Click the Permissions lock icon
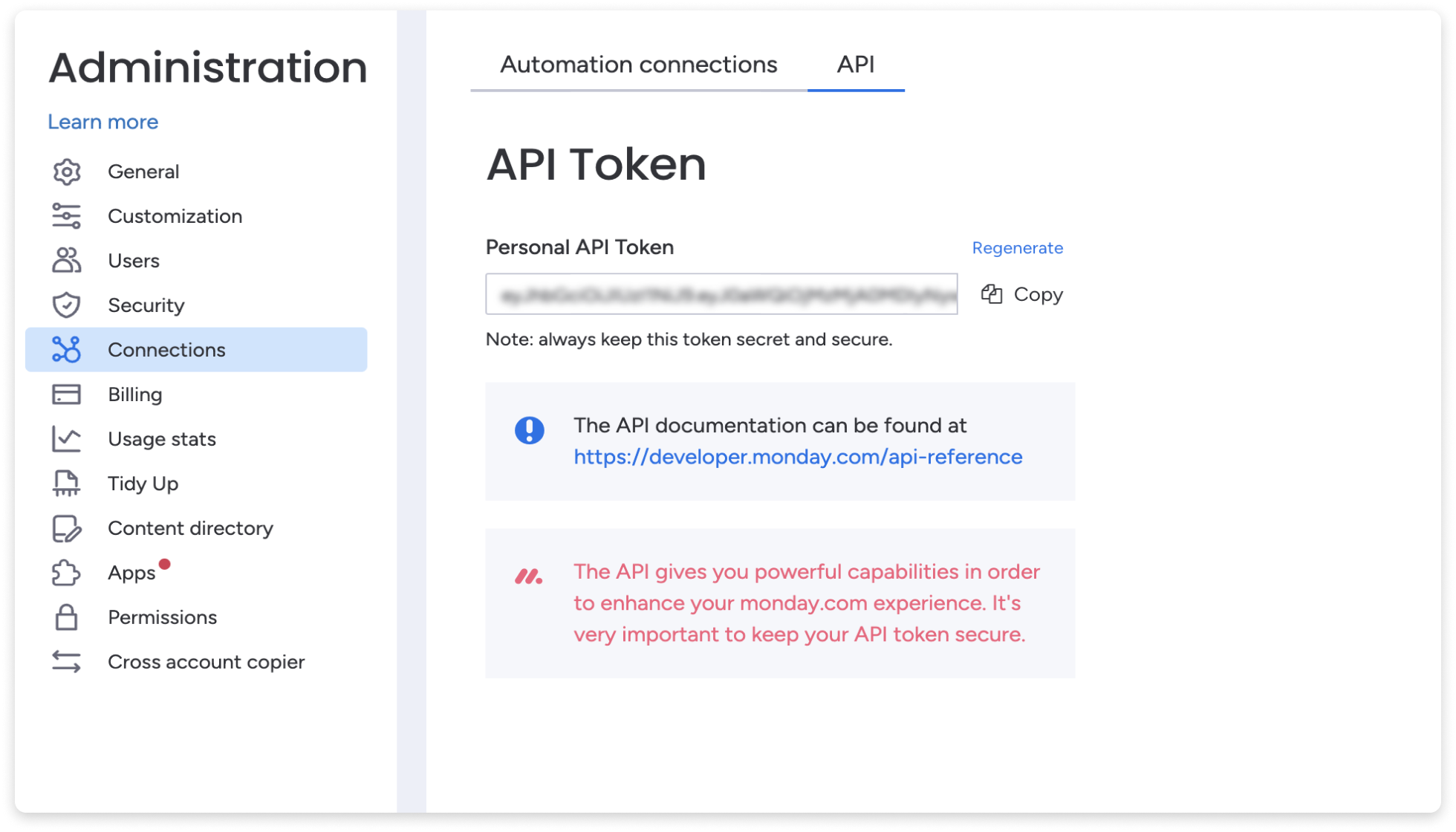1456x832 pixels. [x=67, y=617]
